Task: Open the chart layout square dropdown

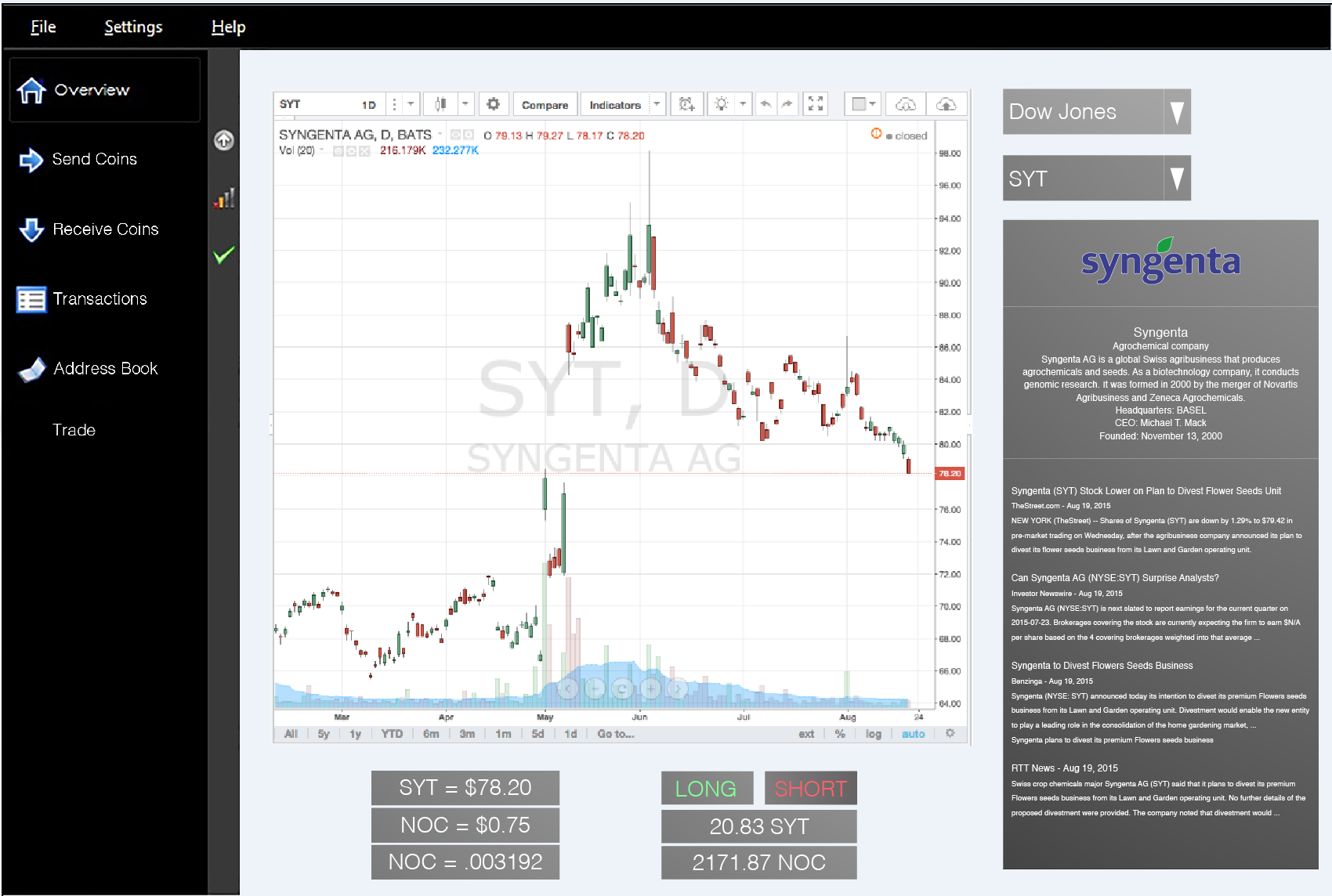Action: (x=863, y=104)
